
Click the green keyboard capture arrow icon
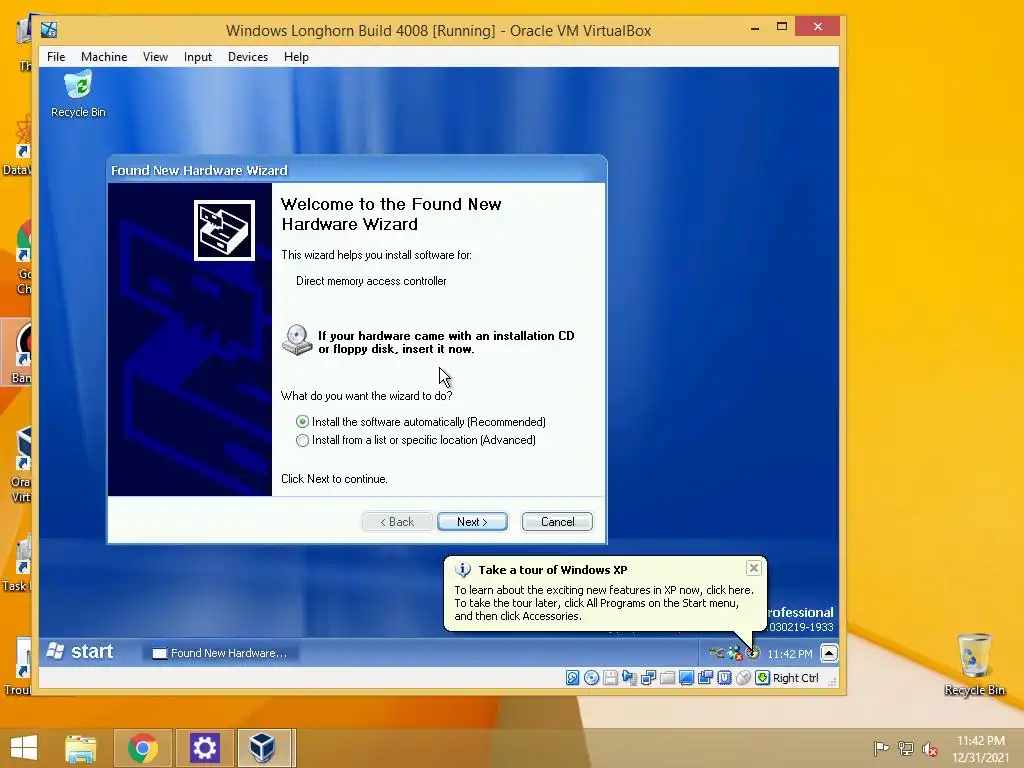(762, 678)
